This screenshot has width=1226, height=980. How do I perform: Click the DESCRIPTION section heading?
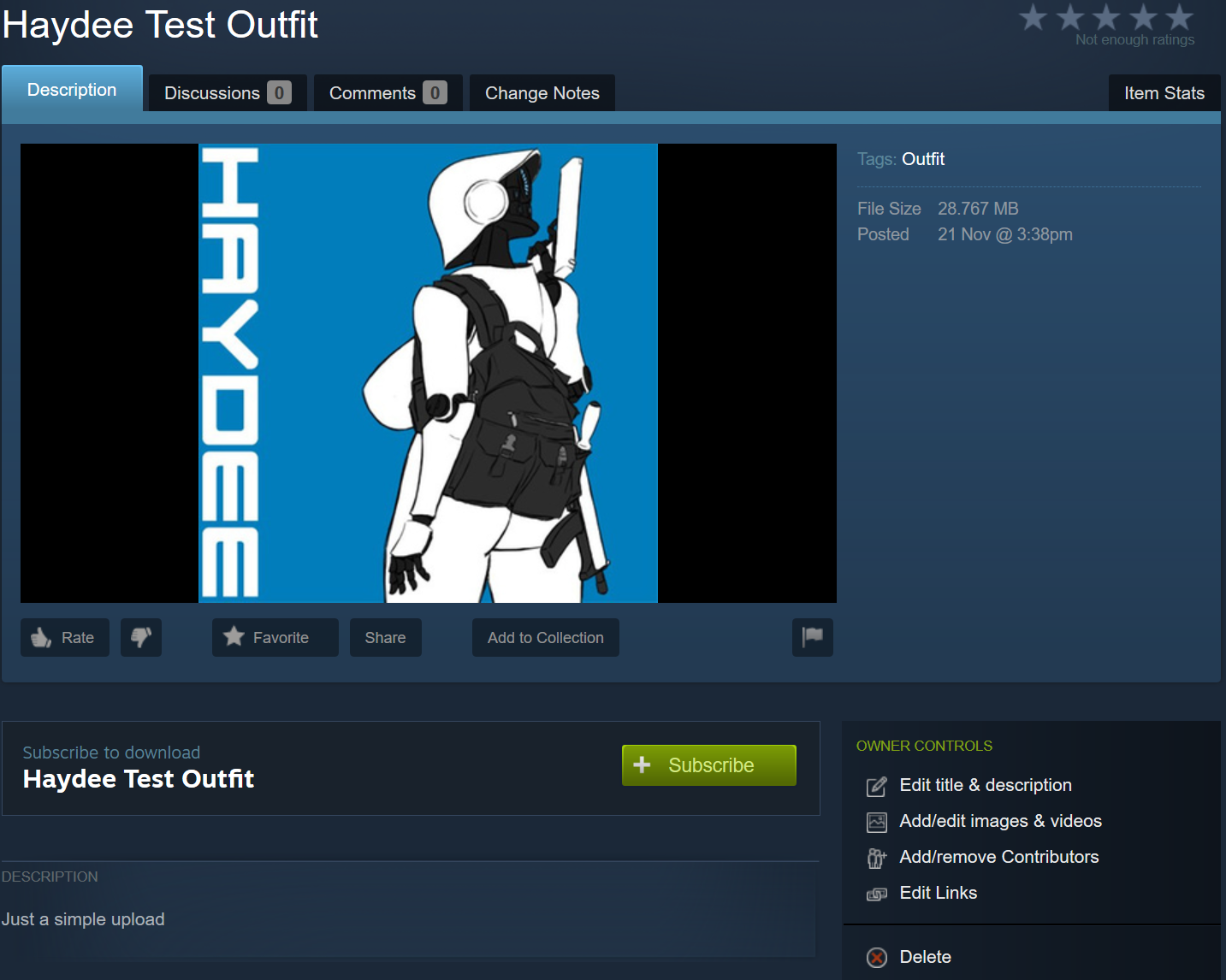[50, 877]
